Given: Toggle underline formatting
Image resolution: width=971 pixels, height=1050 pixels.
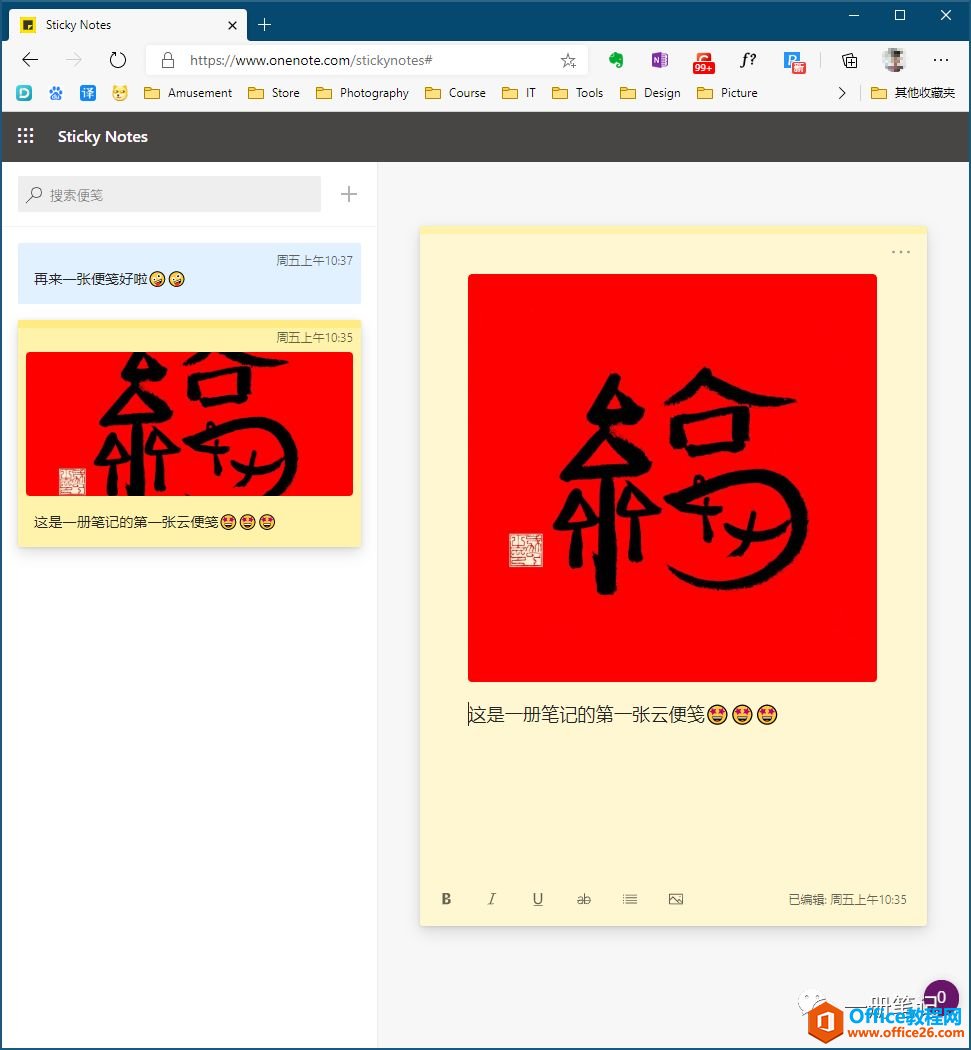Looking at the screenshot, I should (x=538, y=899).
